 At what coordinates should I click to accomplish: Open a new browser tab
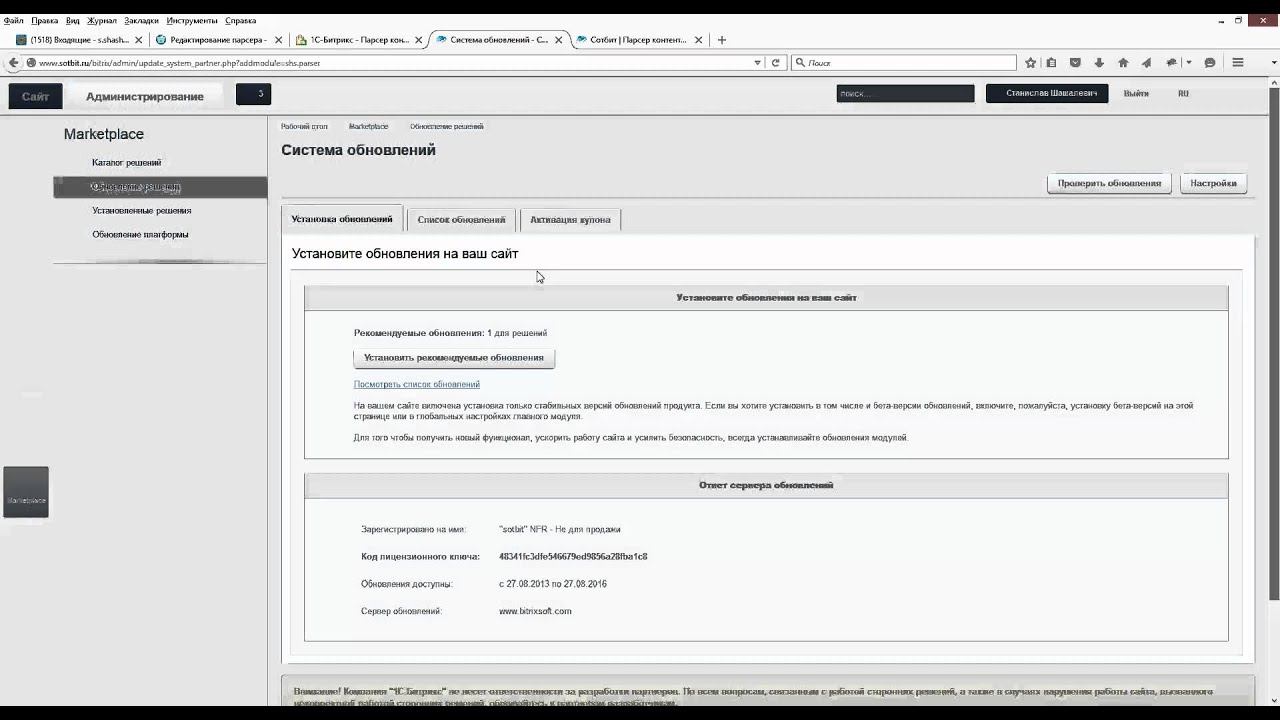[x=722, y=40]
